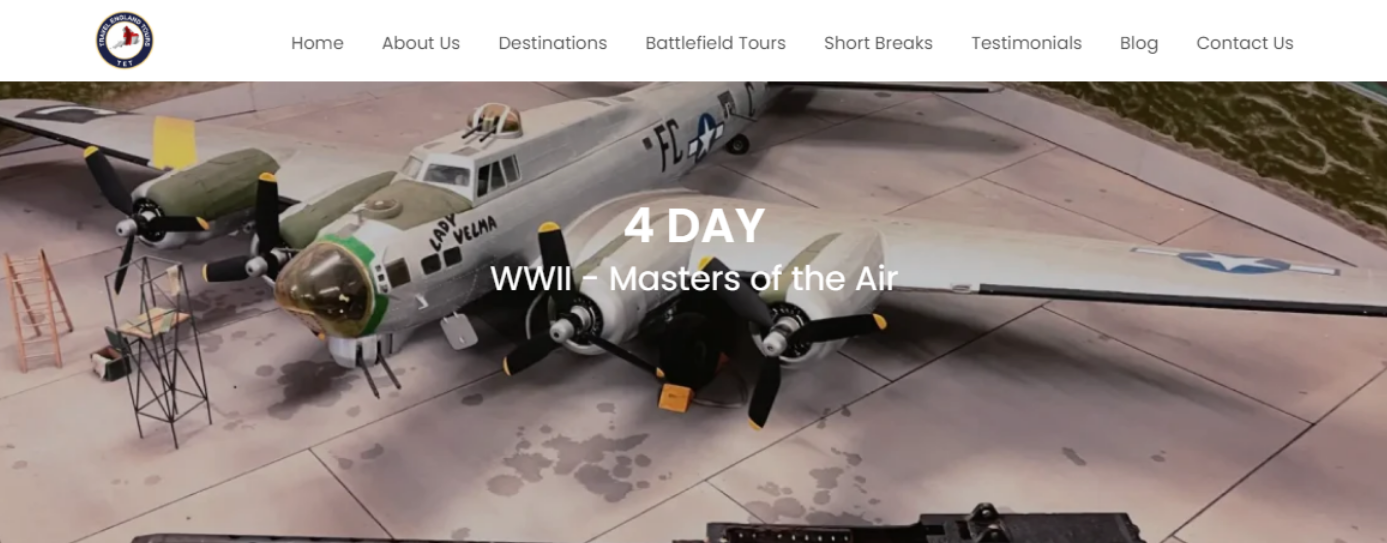Click the wooden ladder beside the aircraft
Image resolution: width=1387 pixels, height=543 pixels.
tap(38, 310)
